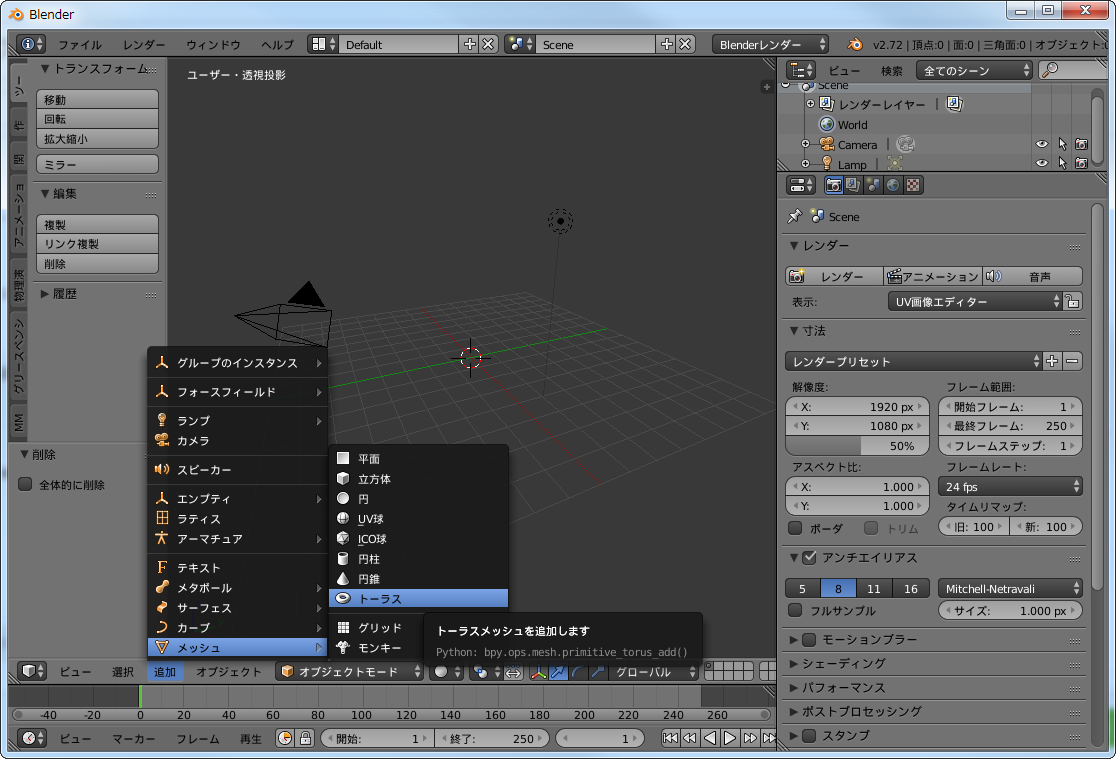This screenshot has height=759, width=1116.
Task: Select the rotate manipulator icon
Action: [578, 671]
